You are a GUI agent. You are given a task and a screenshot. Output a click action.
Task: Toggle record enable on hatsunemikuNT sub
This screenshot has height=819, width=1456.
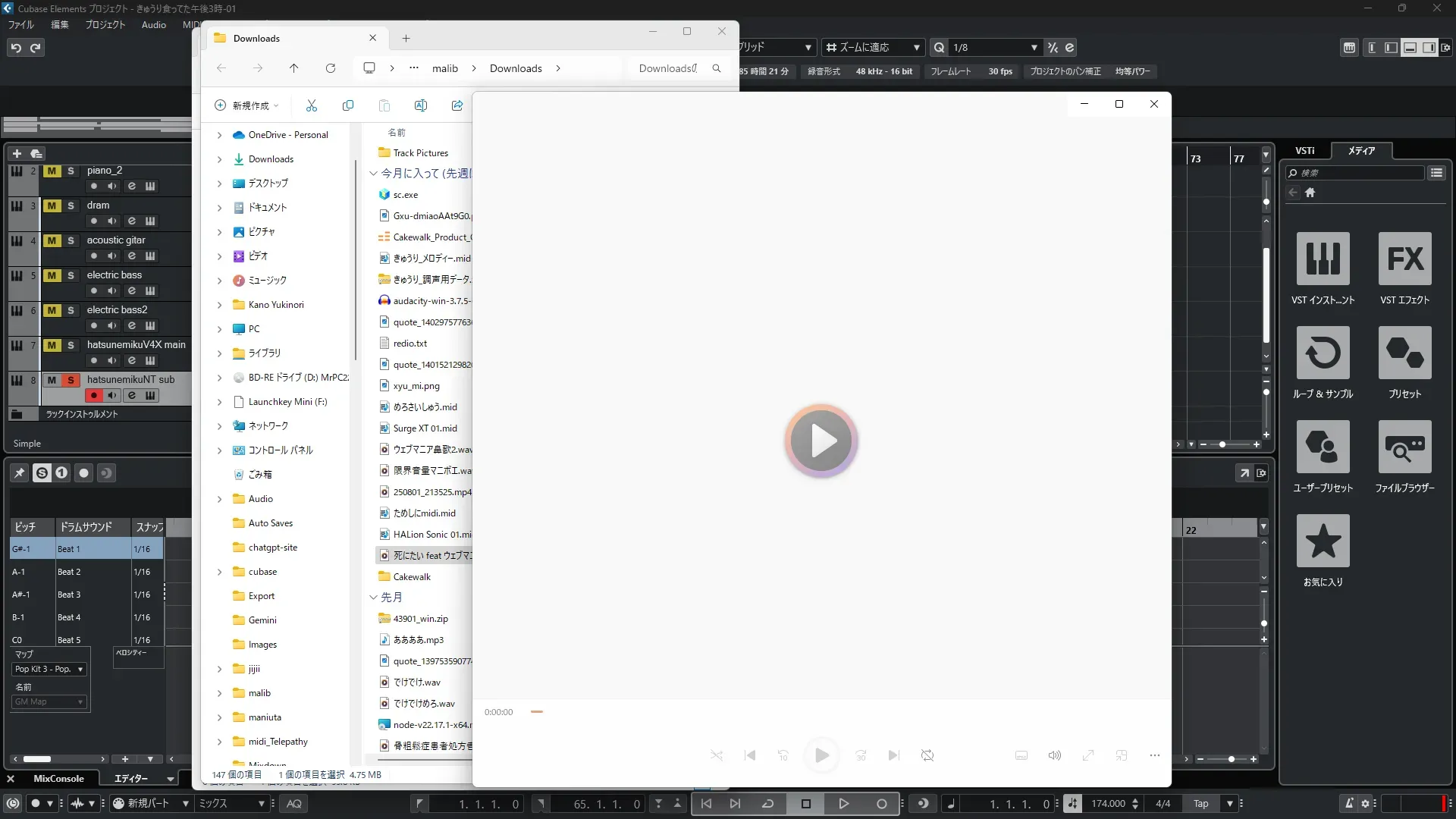[94, 395]
